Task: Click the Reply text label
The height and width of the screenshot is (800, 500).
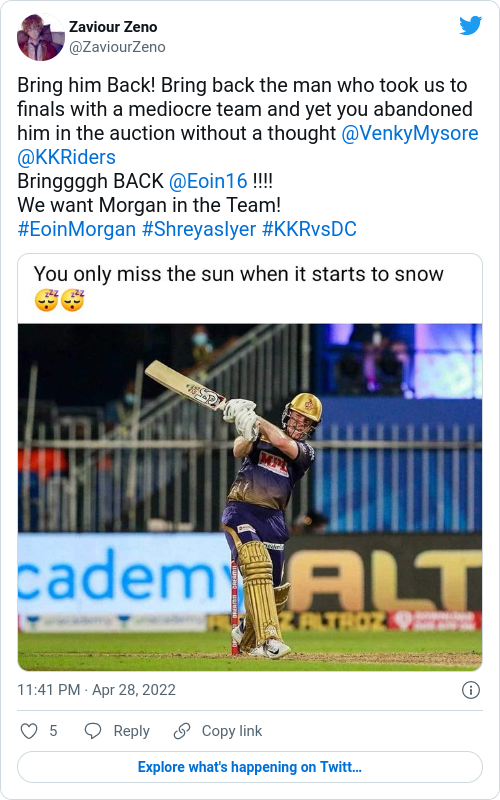Action: click(x=131, y=731)
